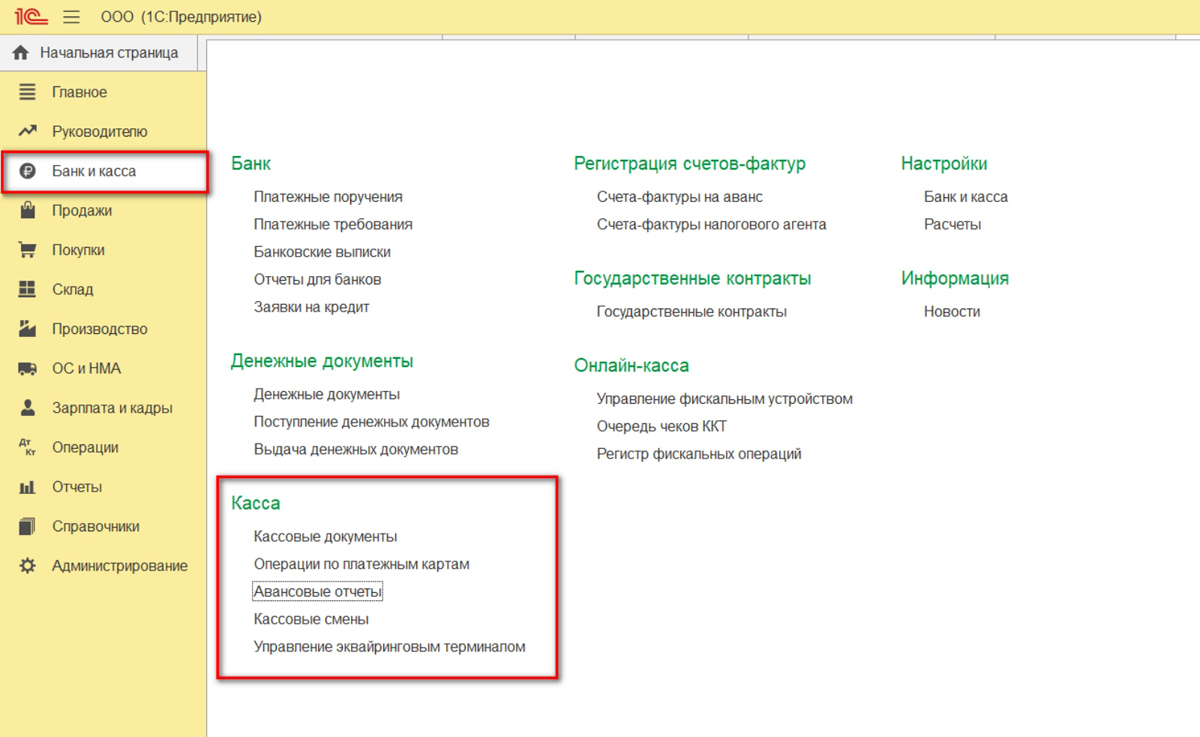This screenshot has width=1200, height=737.
Task: Click the home icon on Начальная страница
Action: 21,53
